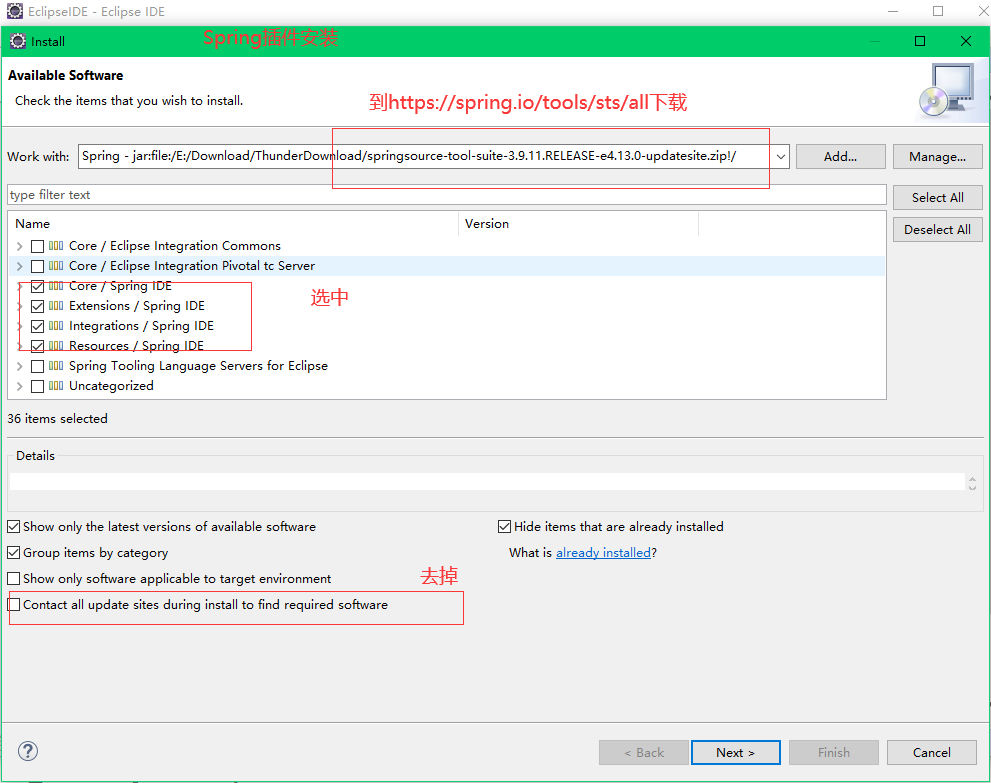Click category icon beside Core / Eclipse Integration Commons
Screen dimensions: 991x783
(56, 246)
